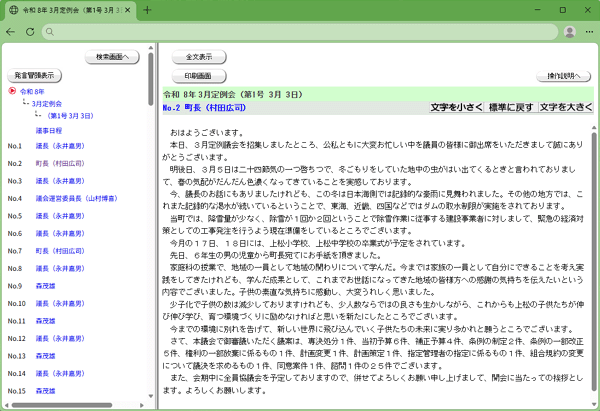Select the (第1号 3月 3日) tree node
Viewport: 600px width, 411px height.
70,116
